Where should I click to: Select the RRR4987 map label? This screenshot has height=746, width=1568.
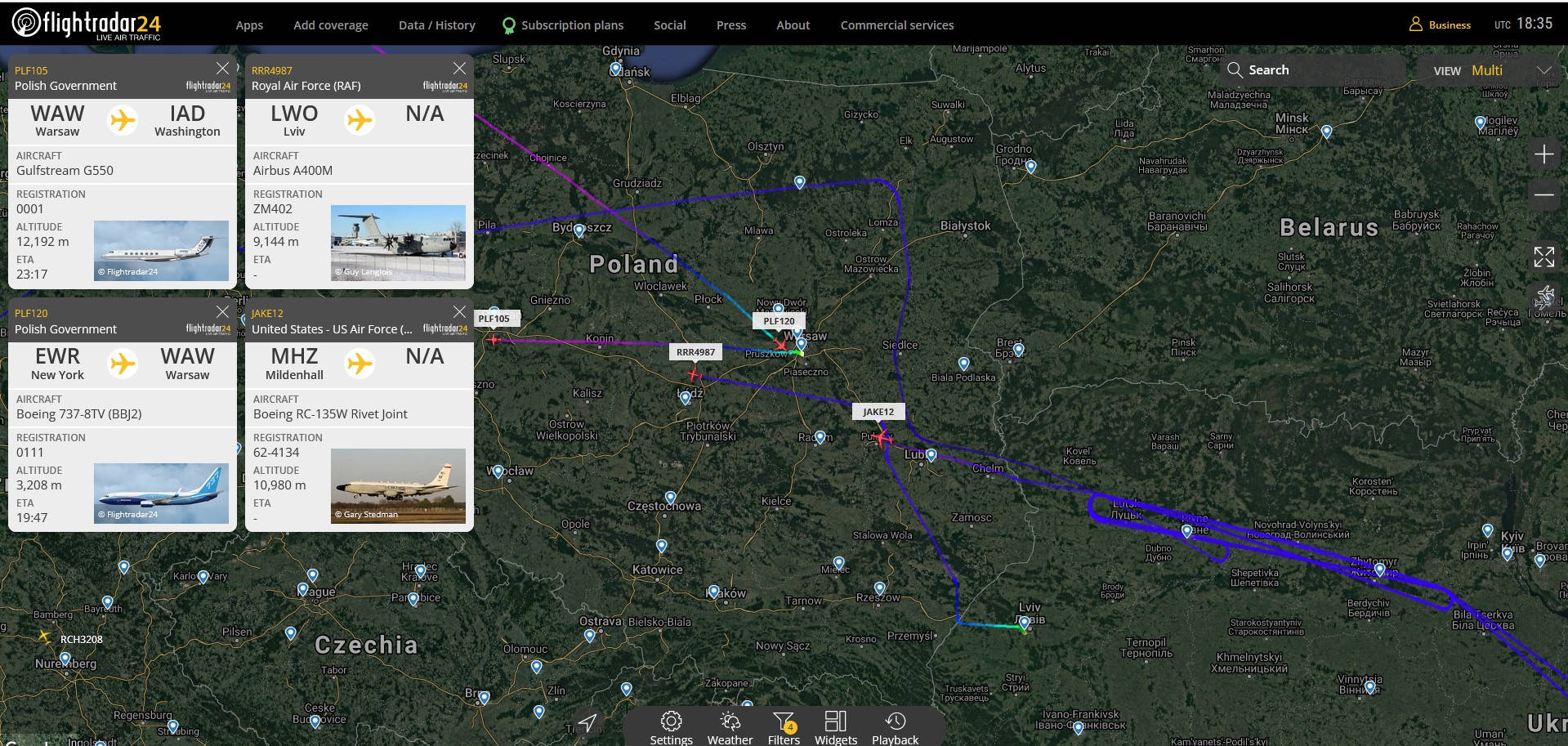pyautogui.click(x=695, y=352)
